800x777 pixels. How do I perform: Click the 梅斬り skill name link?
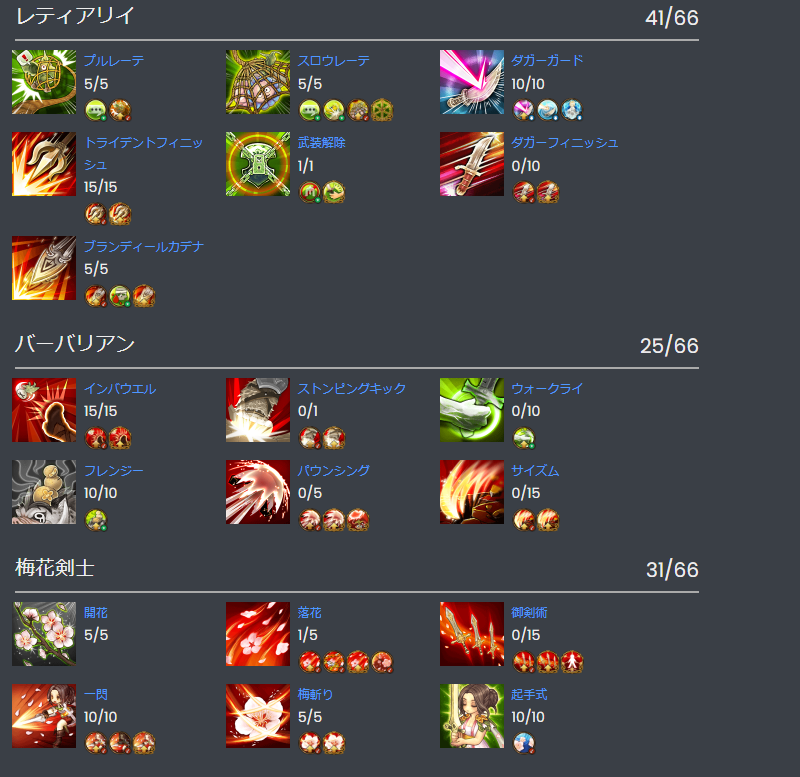[315, 695]
